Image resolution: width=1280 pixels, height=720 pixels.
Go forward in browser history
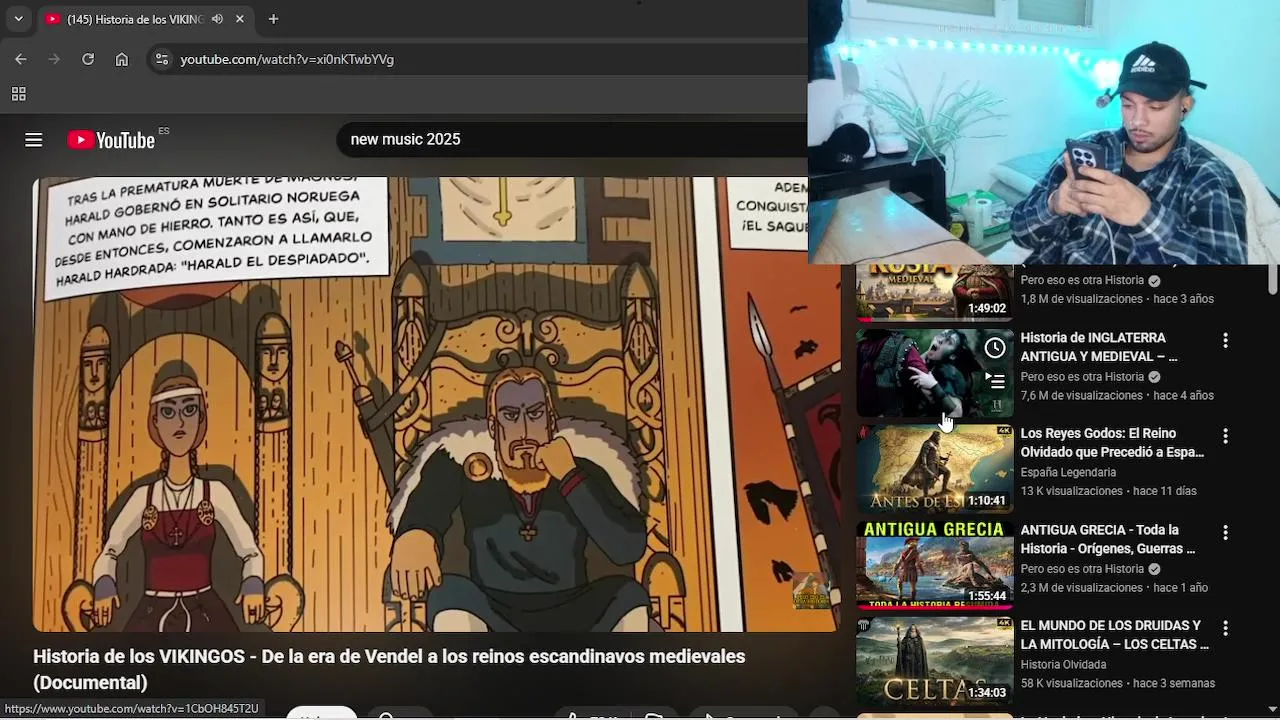54,59
